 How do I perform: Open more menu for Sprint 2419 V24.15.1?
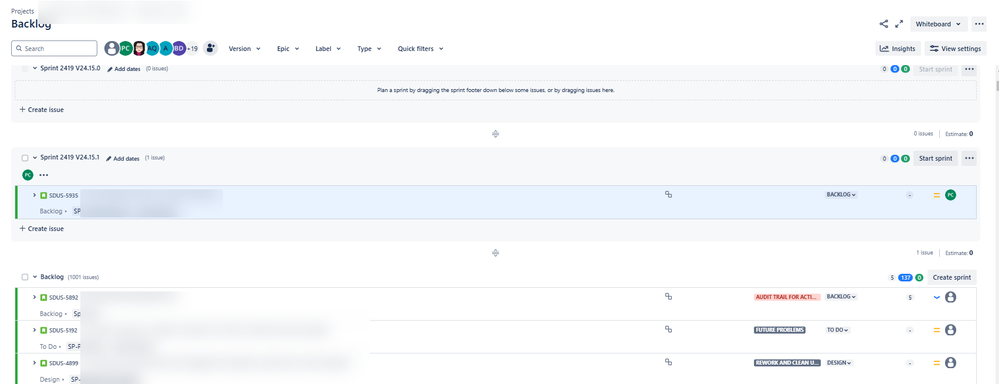pos(969,158)
